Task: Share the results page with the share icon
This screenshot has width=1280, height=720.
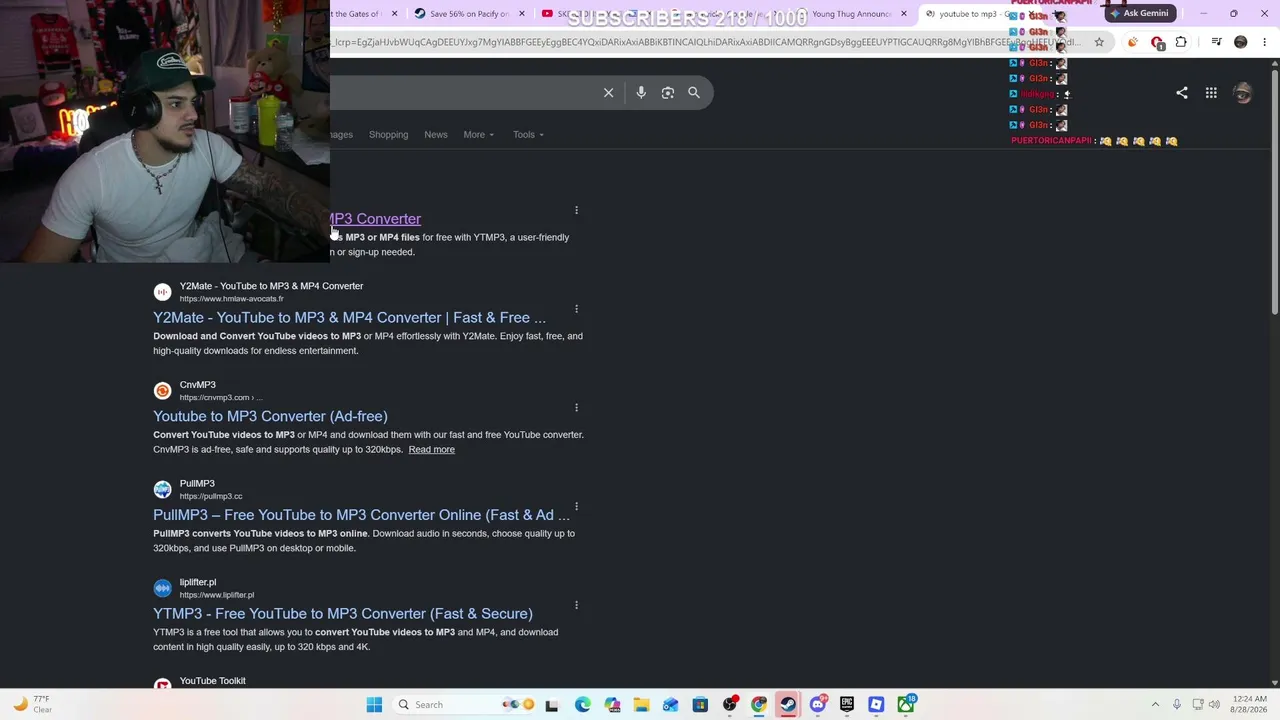Action: 1182,93
